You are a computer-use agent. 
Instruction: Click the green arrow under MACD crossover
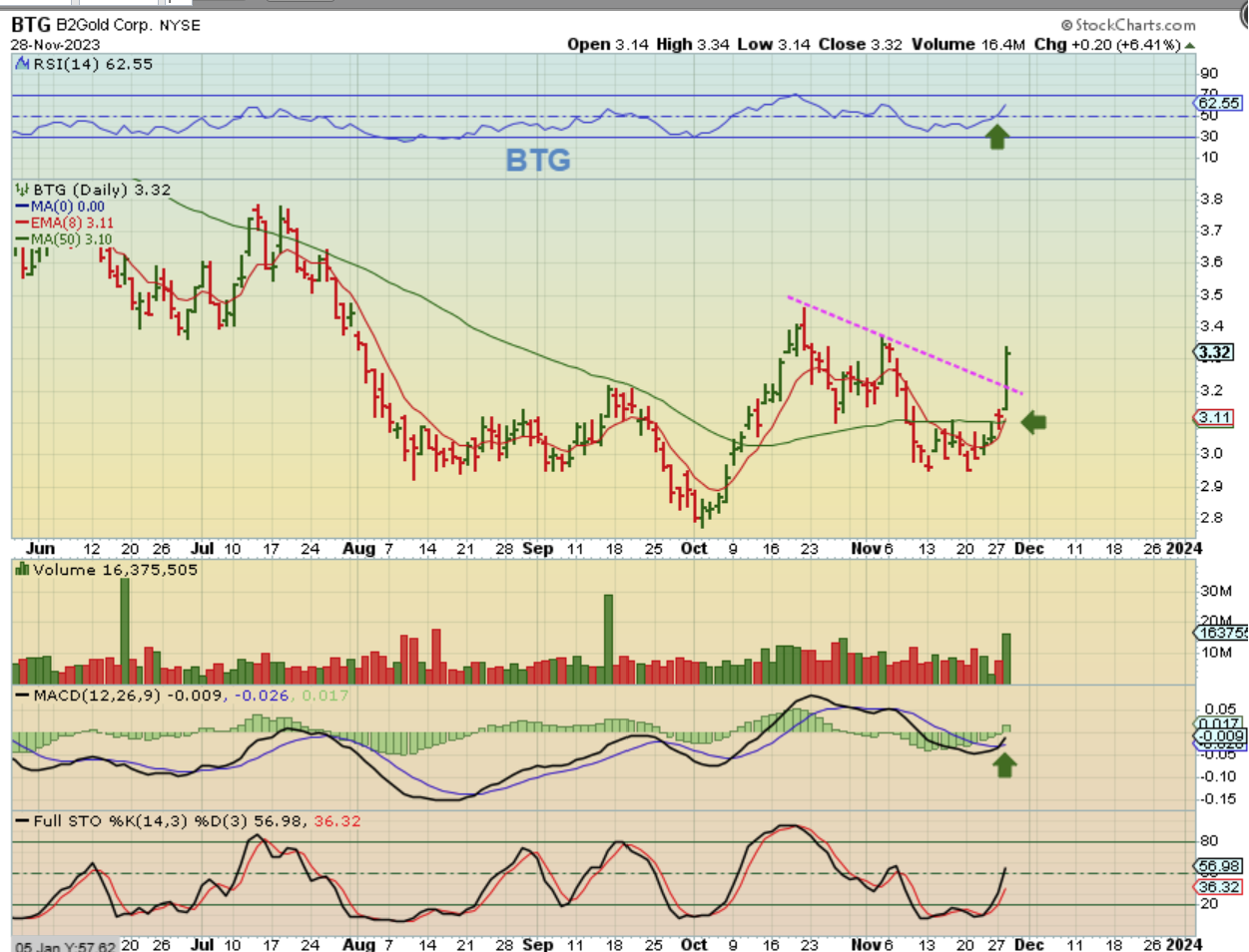tap(1004, 765)
